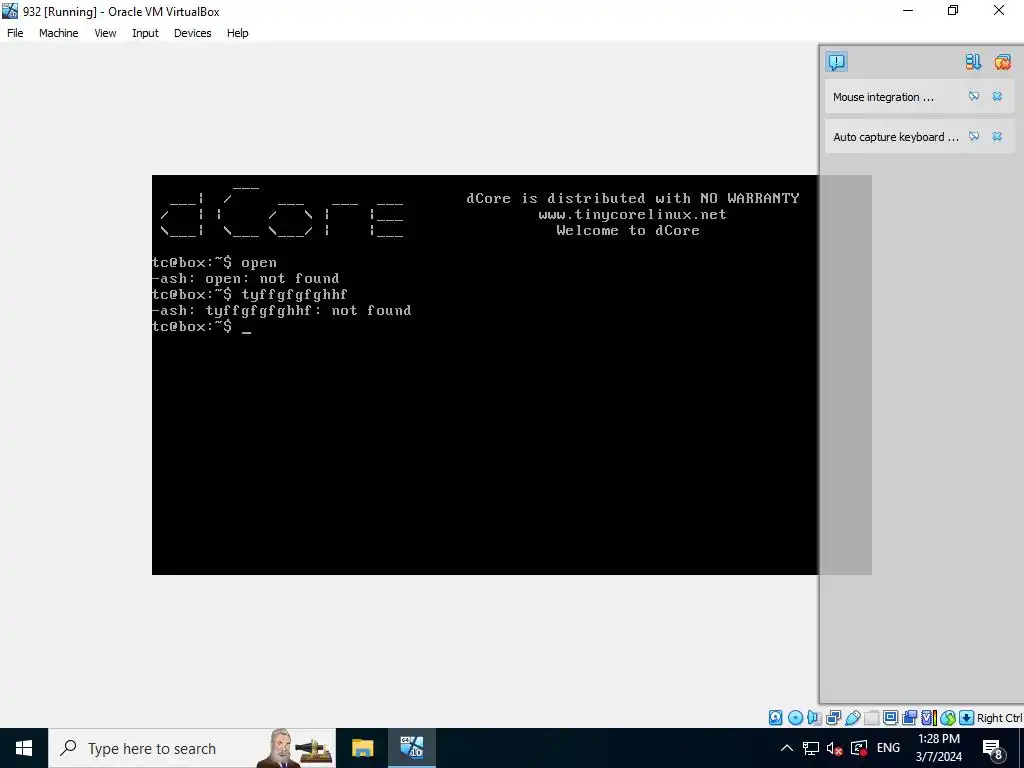Toggle notification sort order icon
This screenshot has height=768, width=1024.
pos(973,62)
